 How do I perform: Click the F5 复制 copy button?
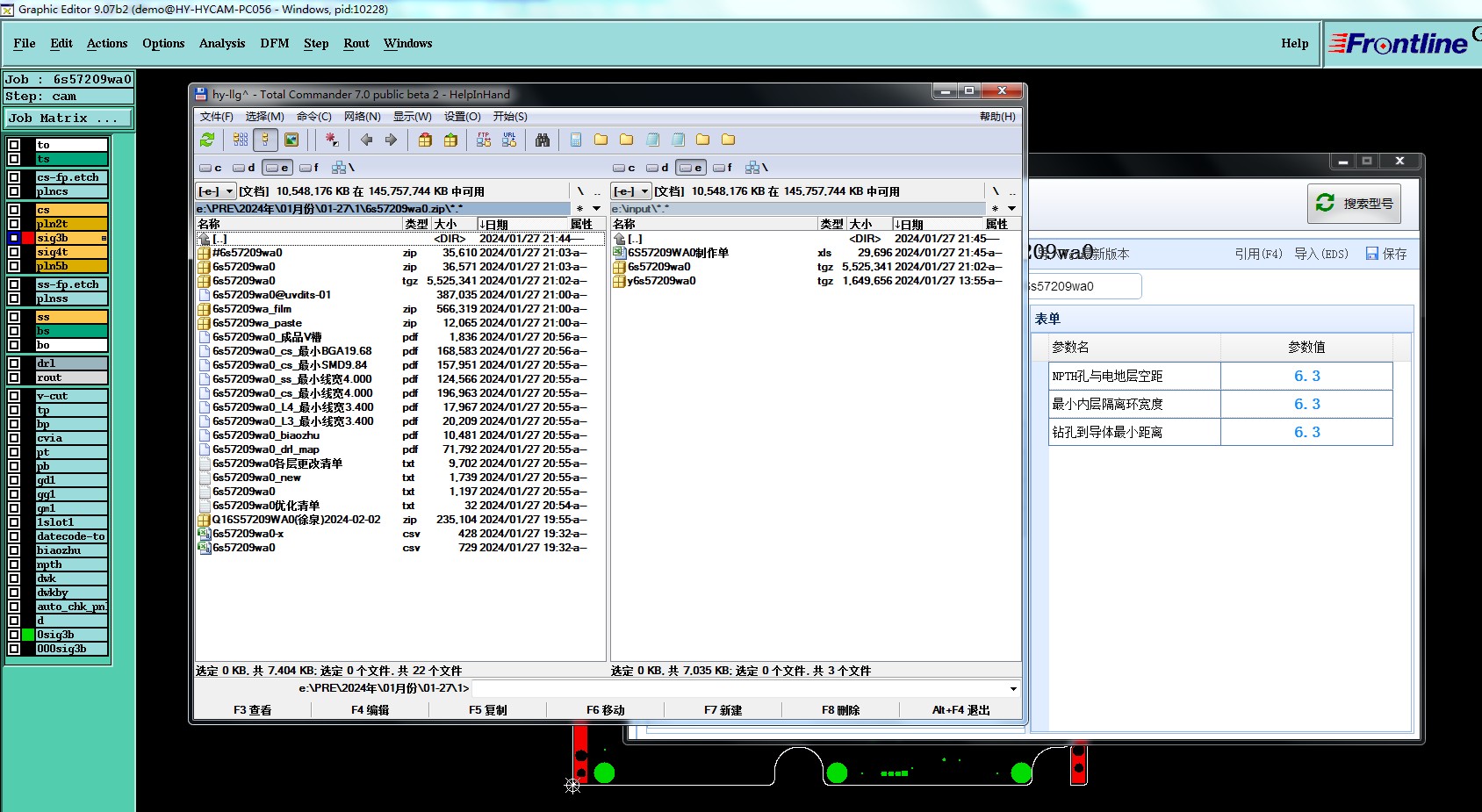487,710
